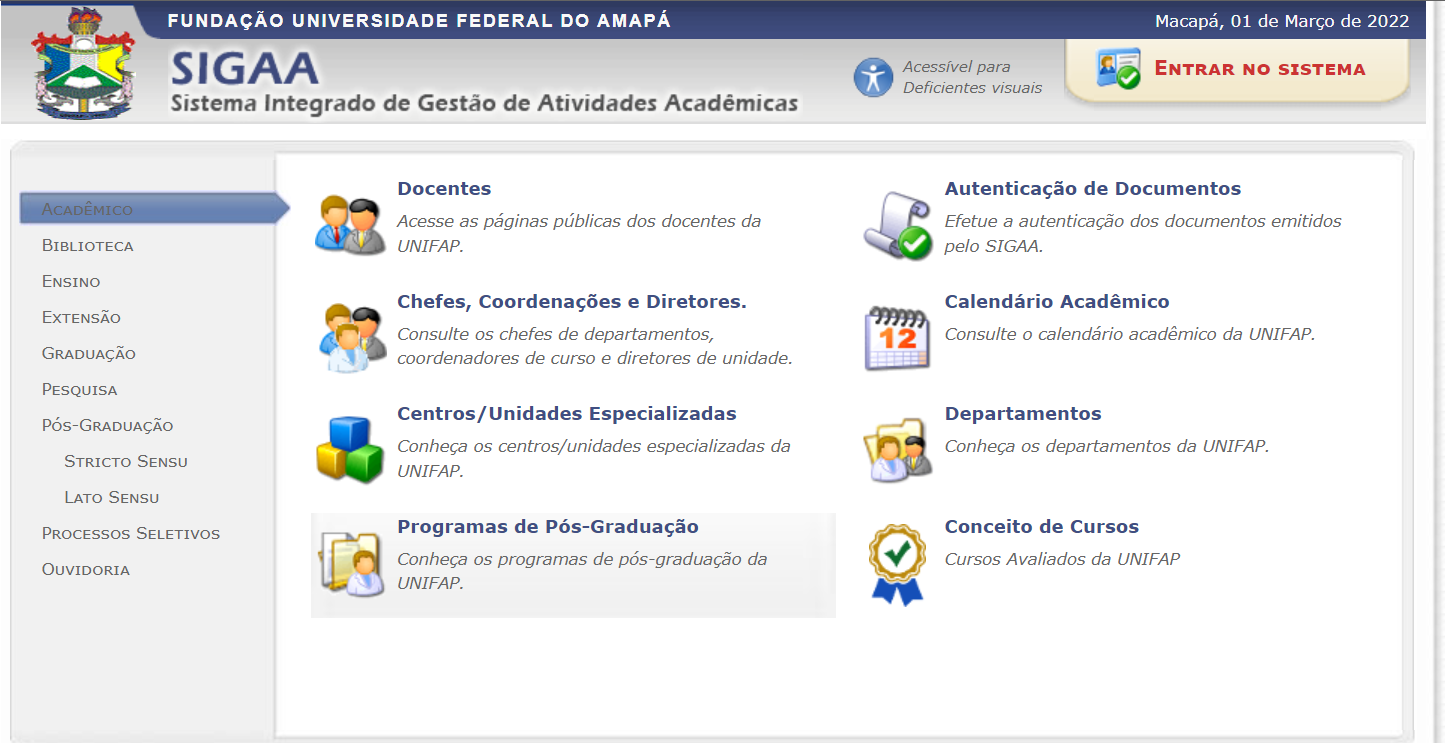
Task: Click 'Sistema Integrado de Gestão de Atividades Acadêmicas' subtitle
Action: pyautogui.click(x=485, y=104)
